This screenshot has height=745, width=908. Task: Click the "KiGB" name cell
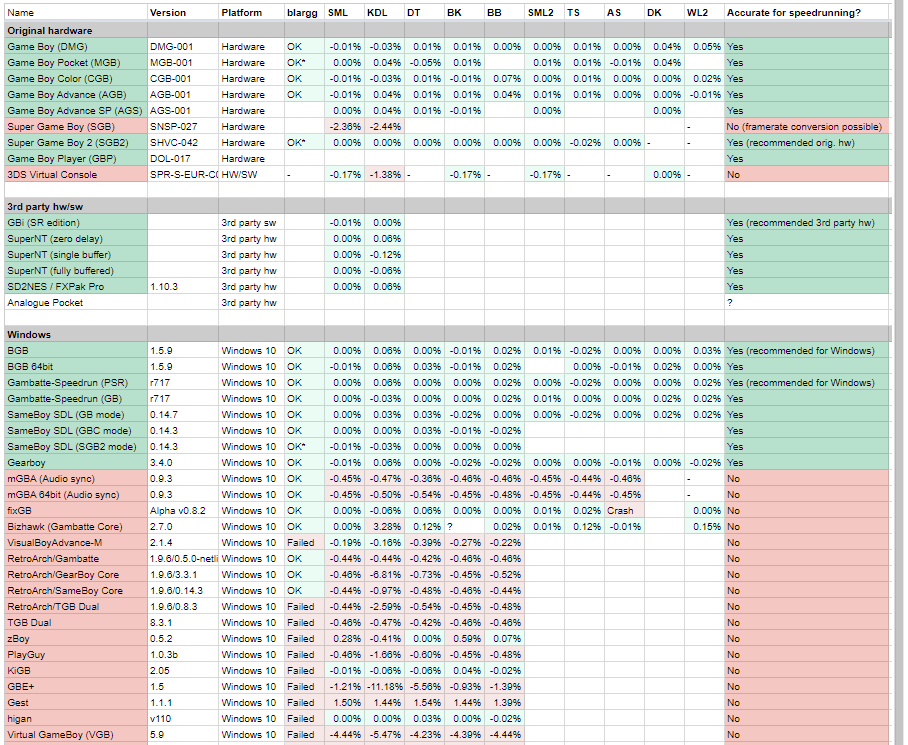76,671
